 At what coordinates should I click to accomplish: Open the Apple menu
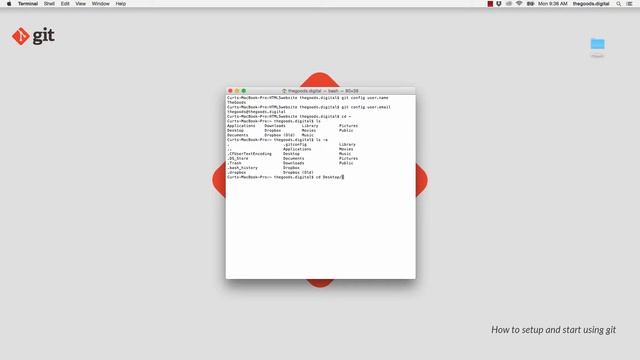[9, 4]
